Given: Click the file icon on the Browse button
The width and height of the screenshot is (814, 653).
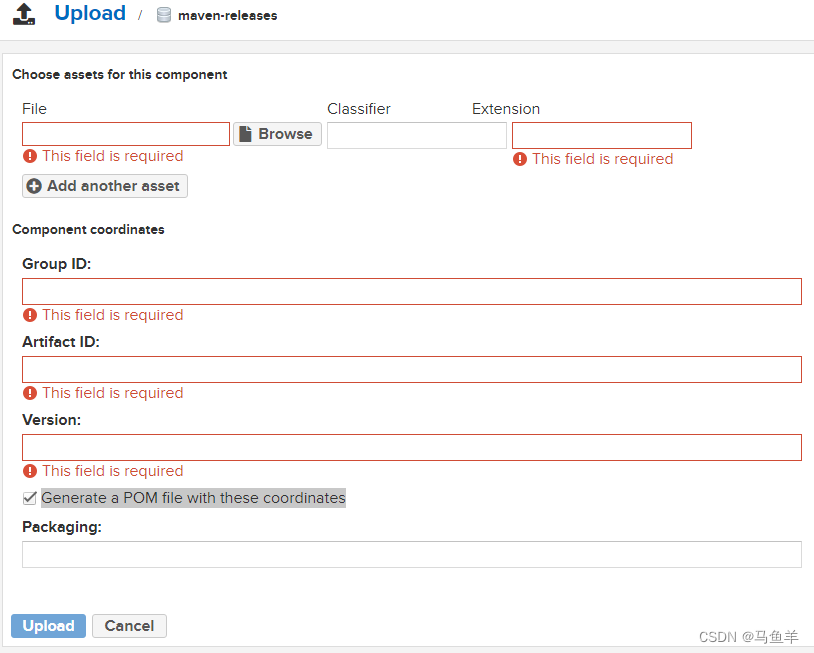Looking at the screenshot, I should 246,133.
